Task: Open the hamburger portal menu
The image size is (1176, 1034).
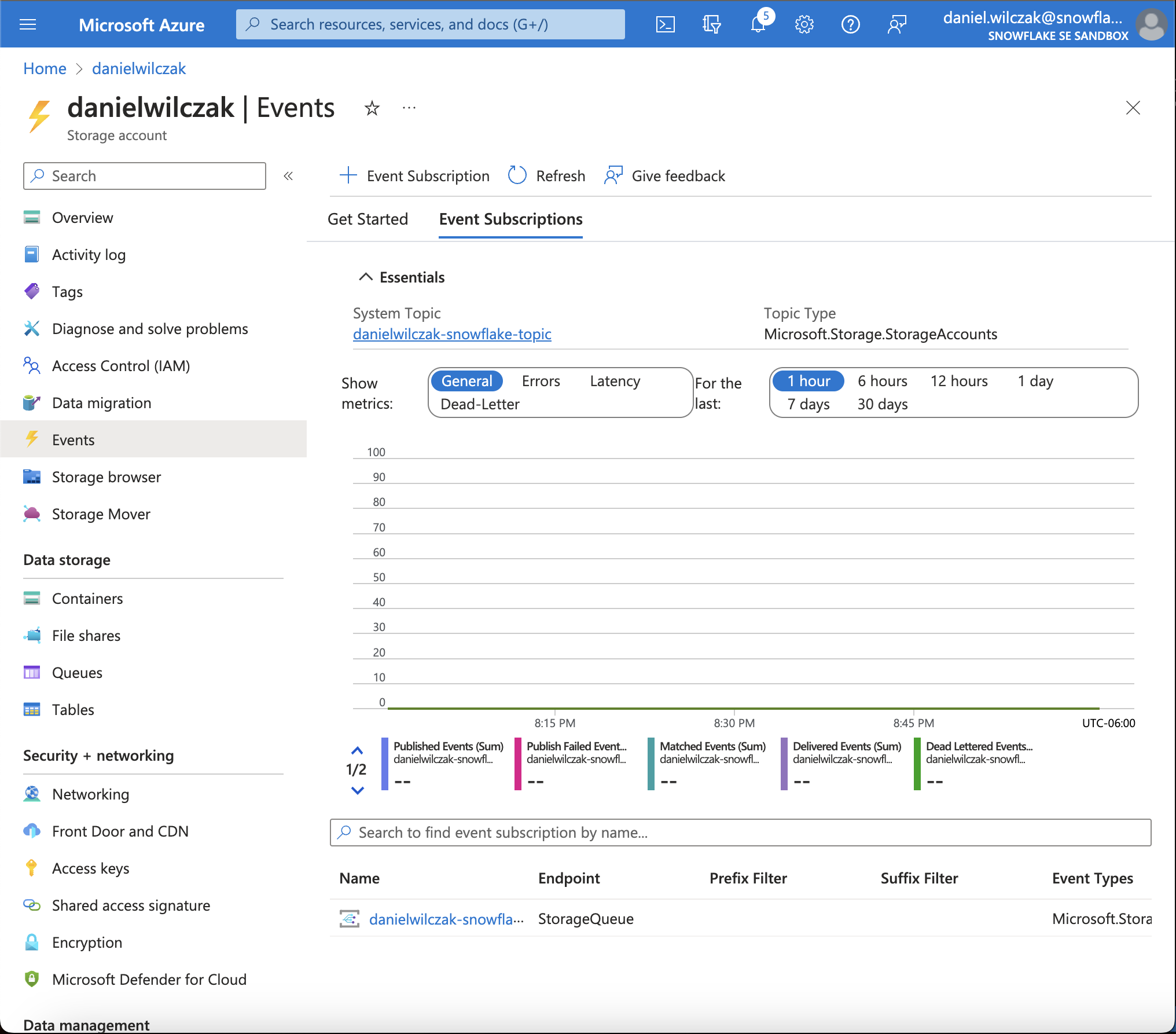Action: pos(28,24)
